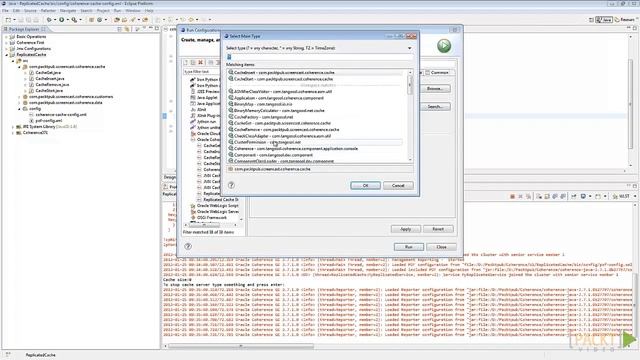Select OSGi Framework configuration type

coord(209,218)
